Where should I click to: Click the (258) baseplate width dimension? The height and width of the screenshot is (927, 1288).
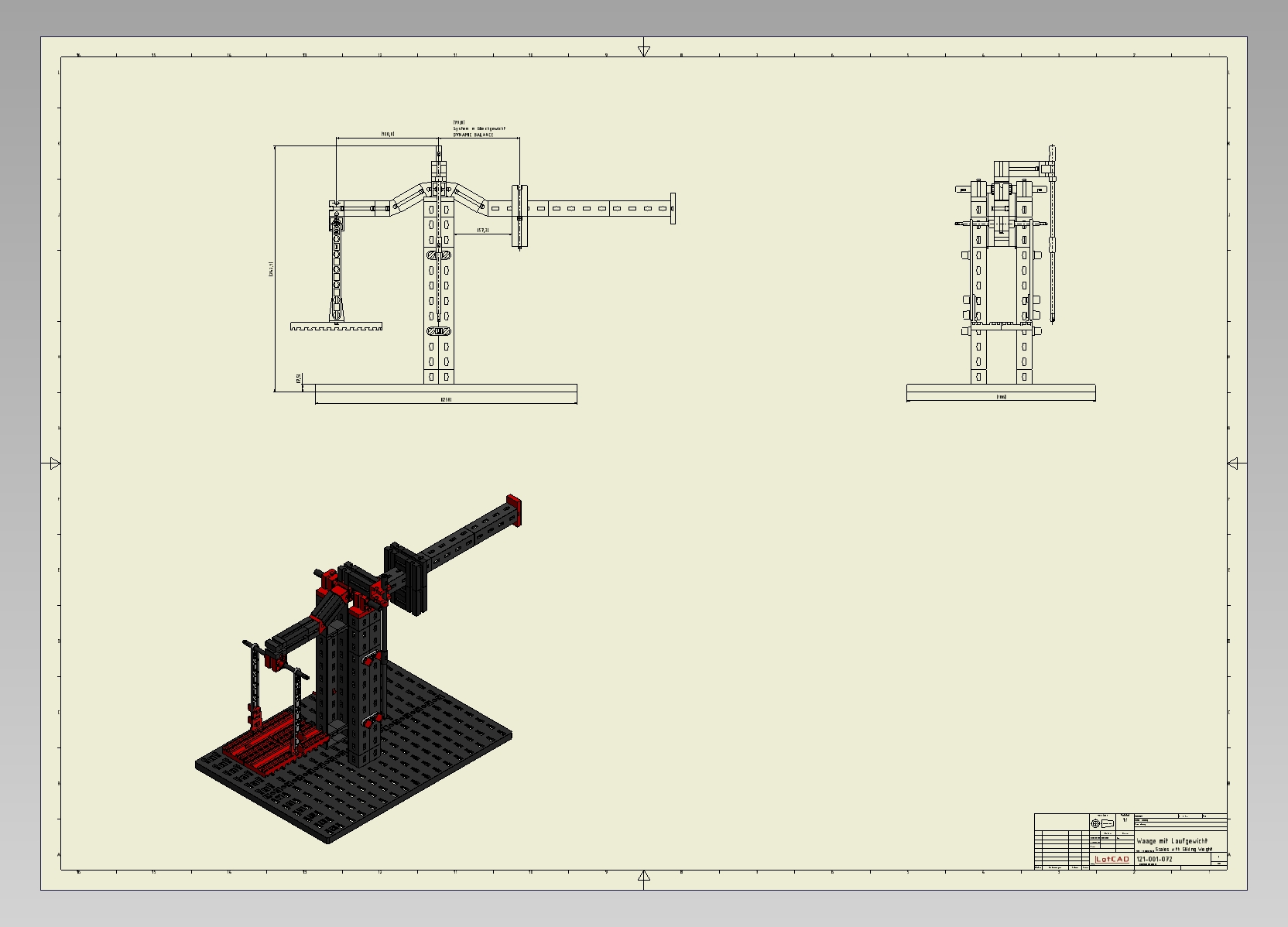click(446, 399)
